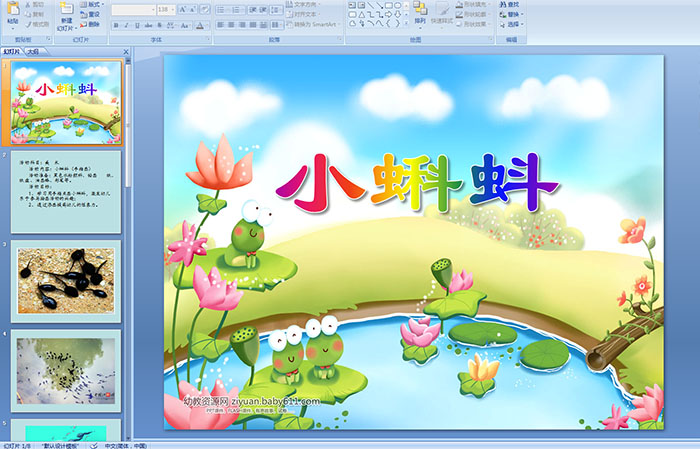This screenshot has height=449, width=700.
Task: Toggle strikethrough abc formatting
Action: [148, 25]
